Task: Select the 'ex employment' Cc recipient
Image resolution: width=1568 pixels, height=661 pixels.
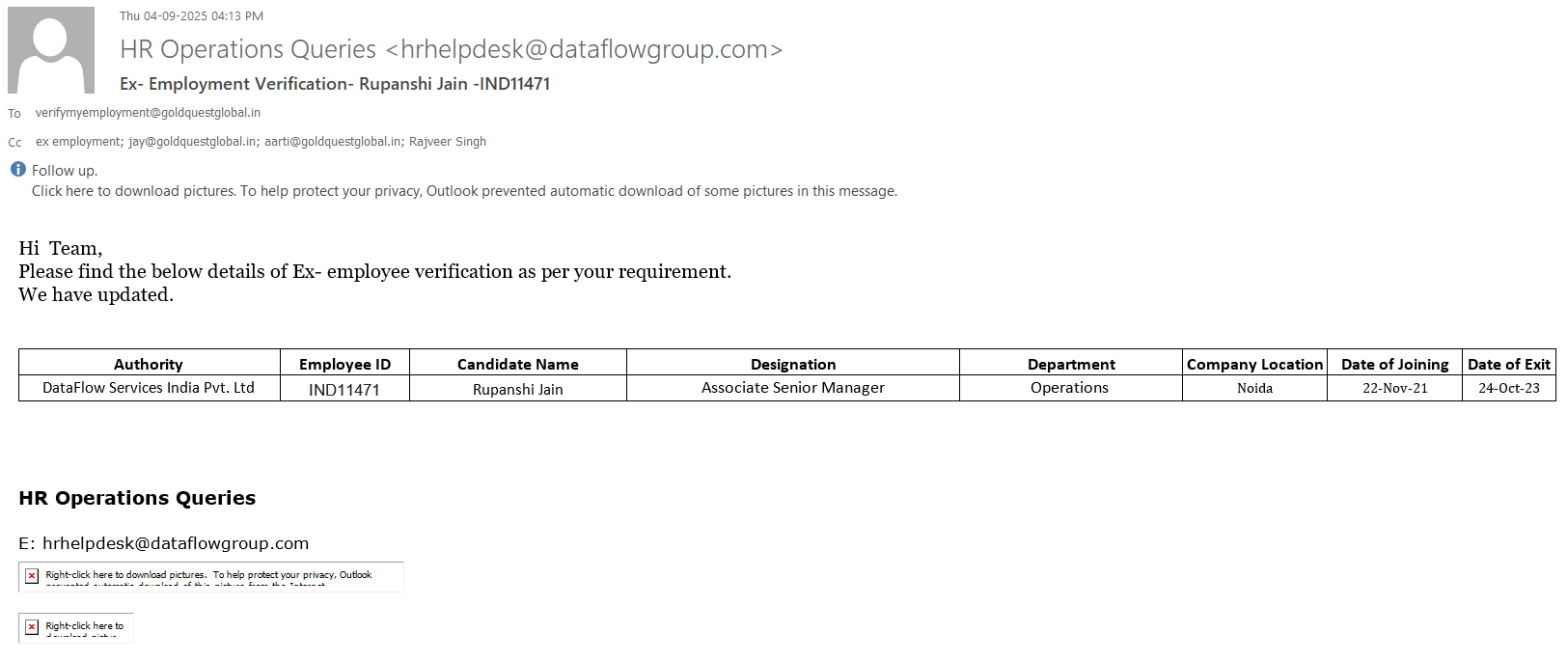Action: (x=79, y=142)
